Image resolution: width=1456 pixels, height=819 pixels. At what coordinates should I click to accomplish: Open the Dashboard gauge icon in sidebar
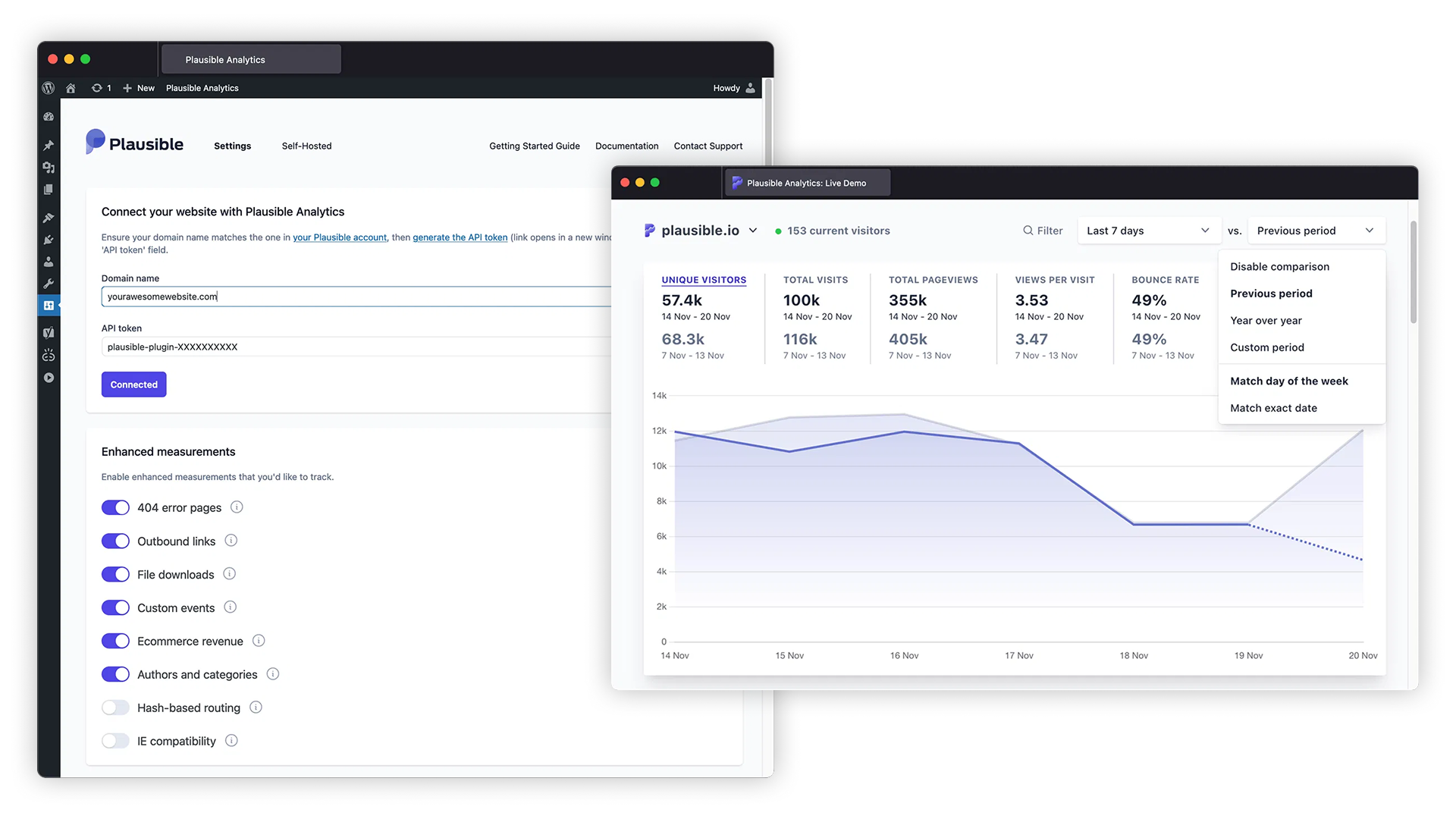pos(49,117)
